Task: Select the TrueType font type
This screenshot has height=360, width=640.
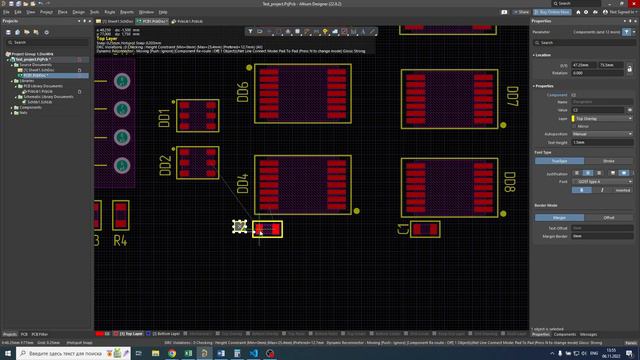Action: 559,161
